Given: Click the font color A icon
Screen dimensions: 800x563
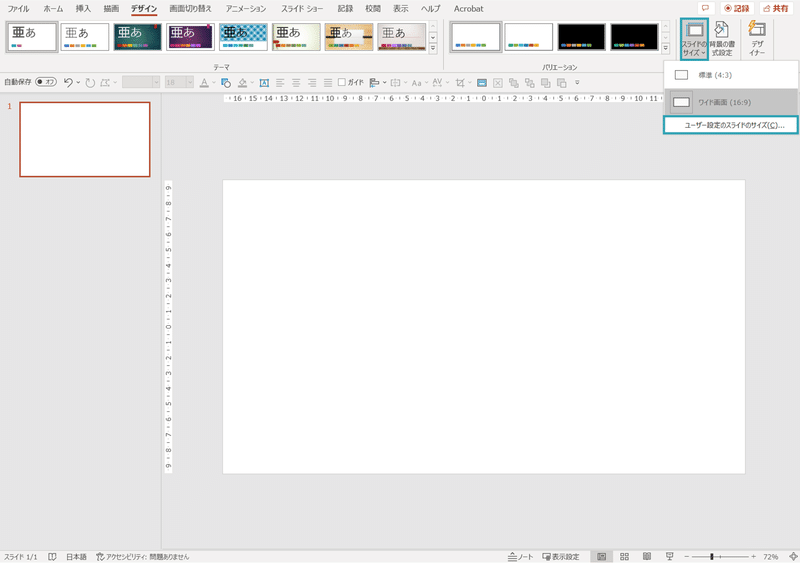Looking at the screenshot, I should [x=204, y=82].
